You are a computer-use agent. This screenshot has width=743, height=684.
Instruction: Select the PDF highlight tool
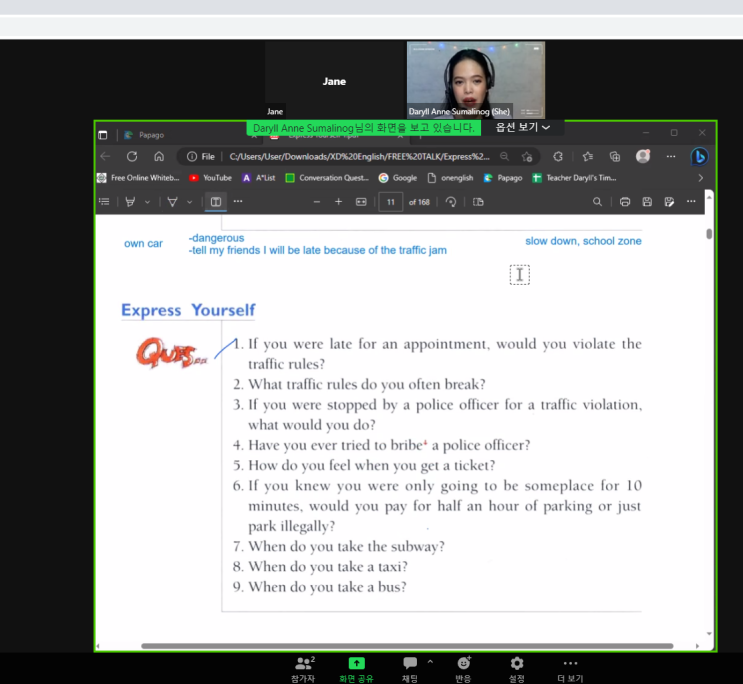click(x=130, y=202)
